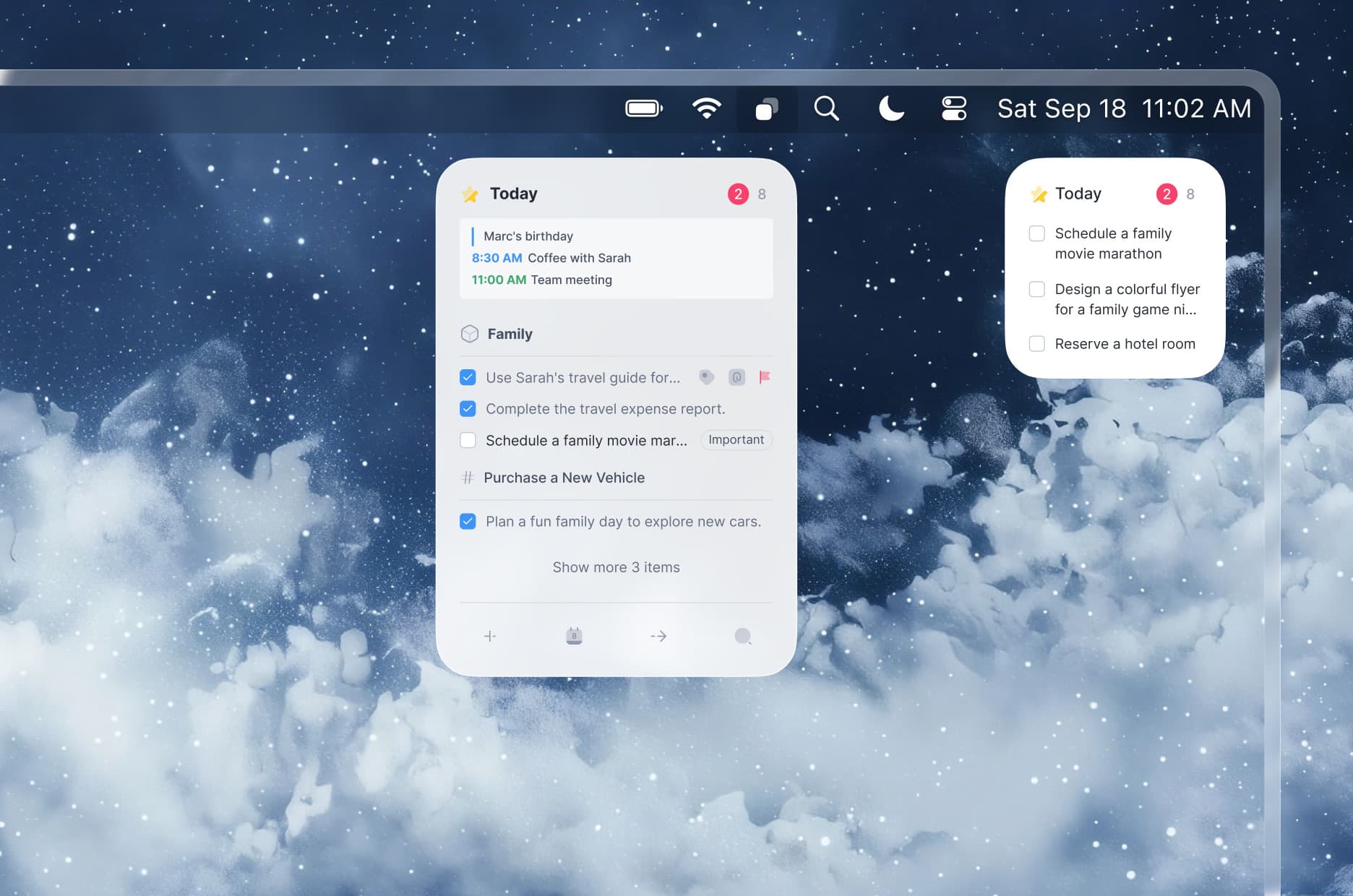Click the Family area cube icon

(x=470, y=334)
